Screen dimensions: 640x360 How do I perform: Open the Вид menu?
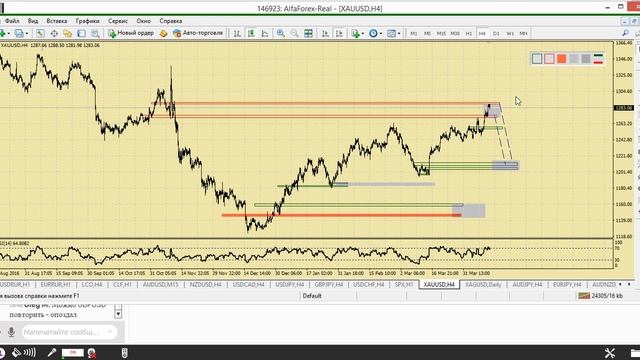pos(33,21)
